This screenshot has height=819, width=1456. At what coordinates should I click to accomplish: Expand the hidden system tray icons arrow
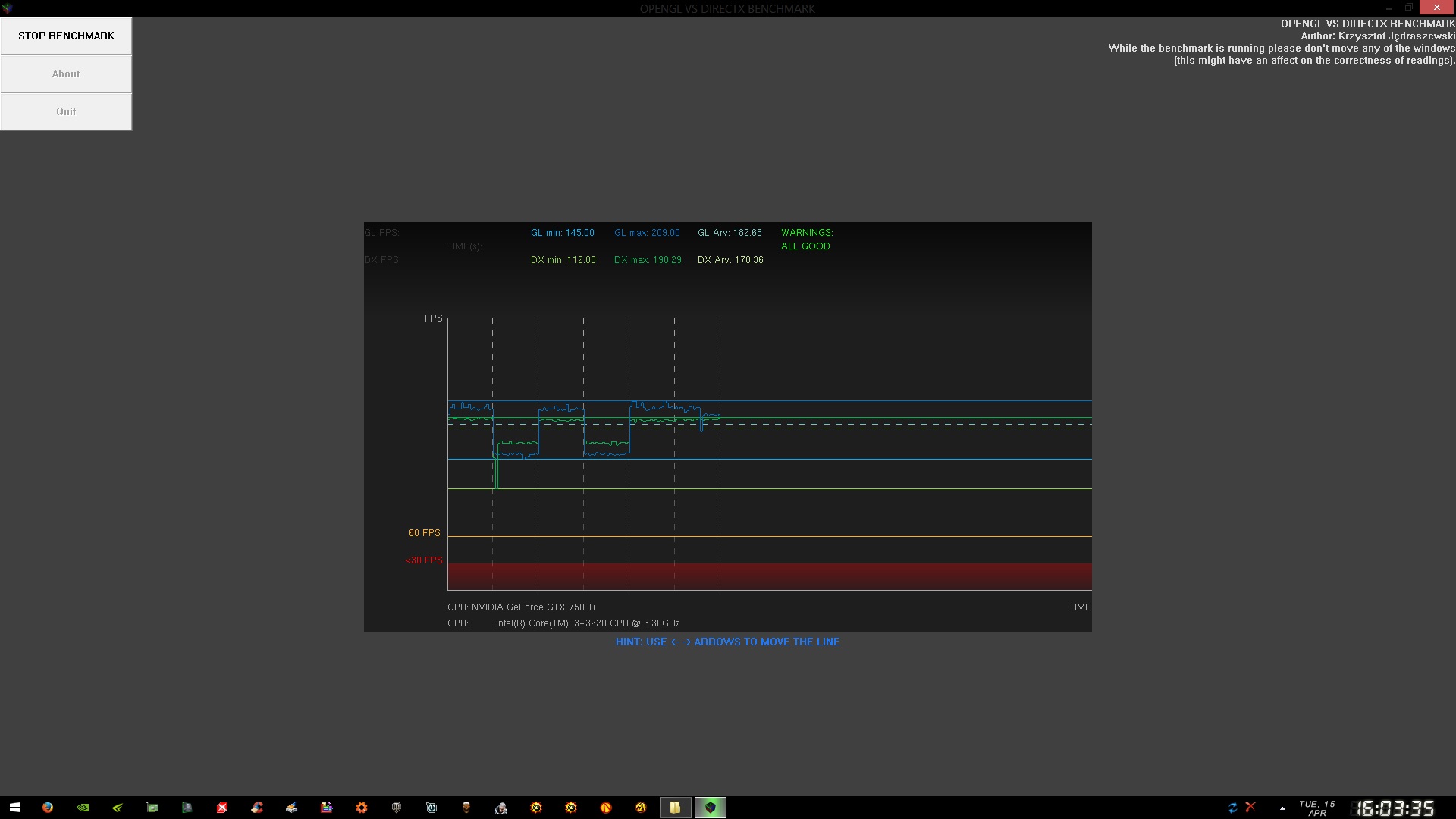[x=1282, y=808]
